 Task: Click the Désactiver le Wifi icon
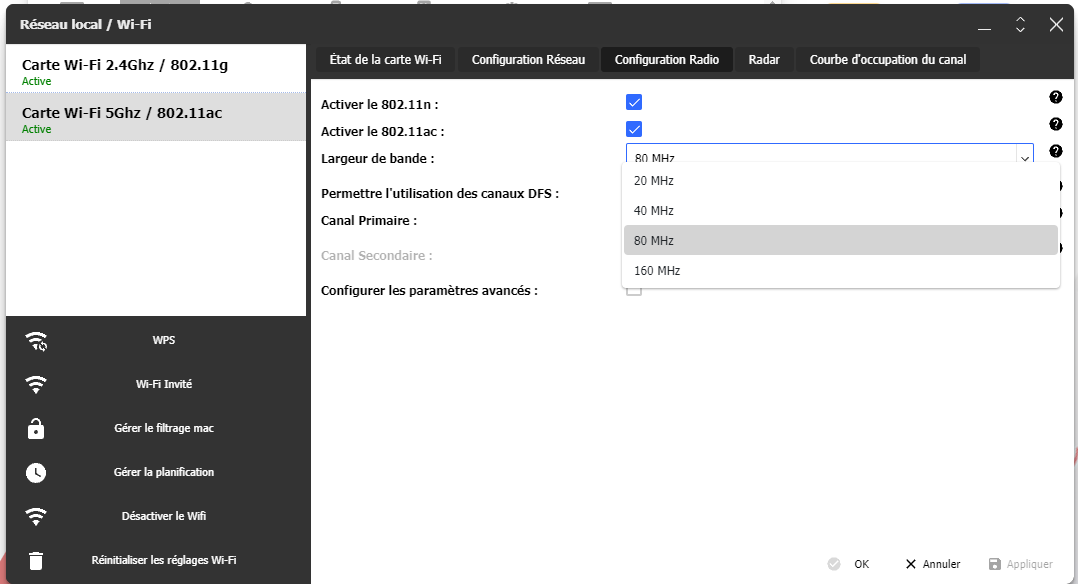coord(36,517)
